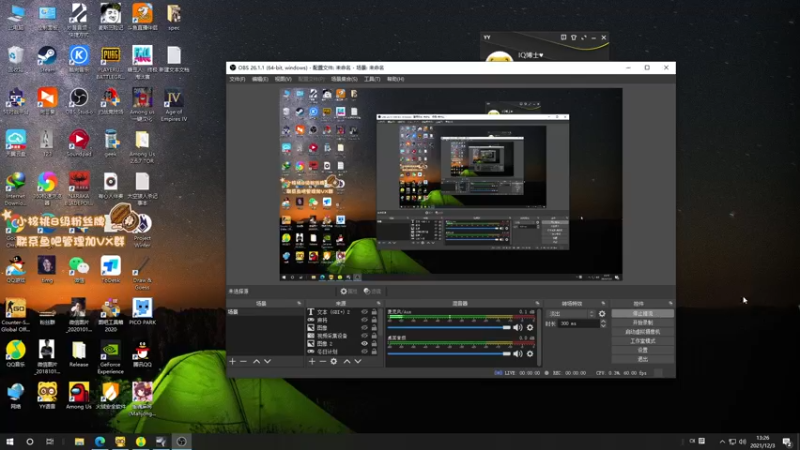Viewport: 800px width, 450px height.
Task: Remove selected scene with minus icon
Action: click(243, 361)
